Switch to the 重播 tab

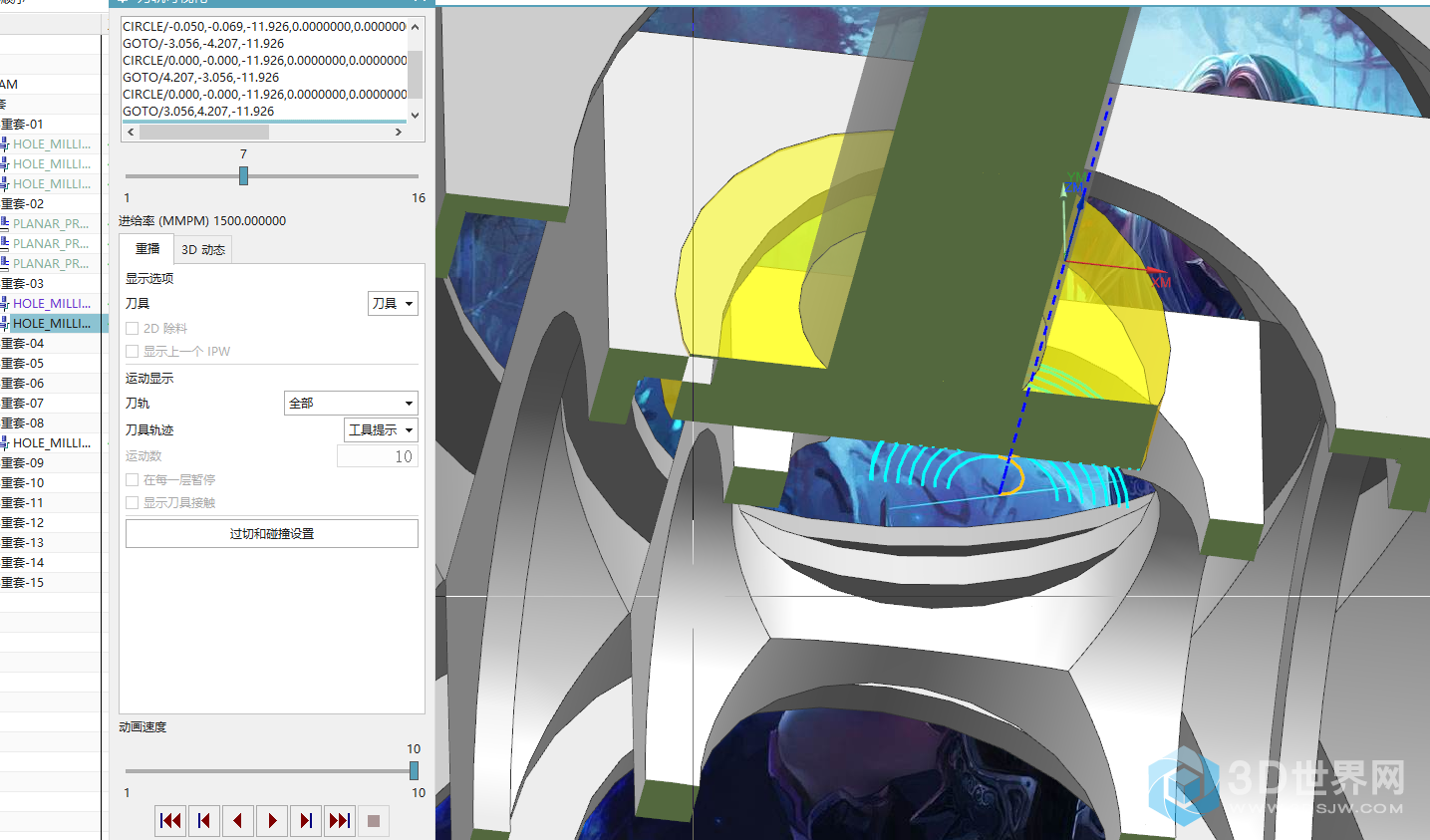(147, 249)
